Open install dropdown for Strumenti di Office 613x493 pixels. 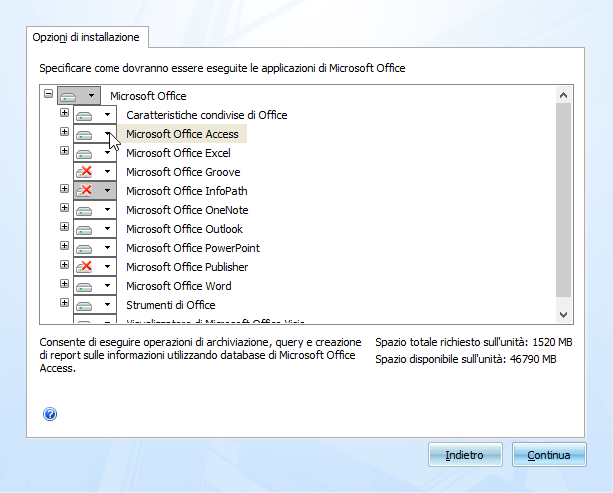107,305
